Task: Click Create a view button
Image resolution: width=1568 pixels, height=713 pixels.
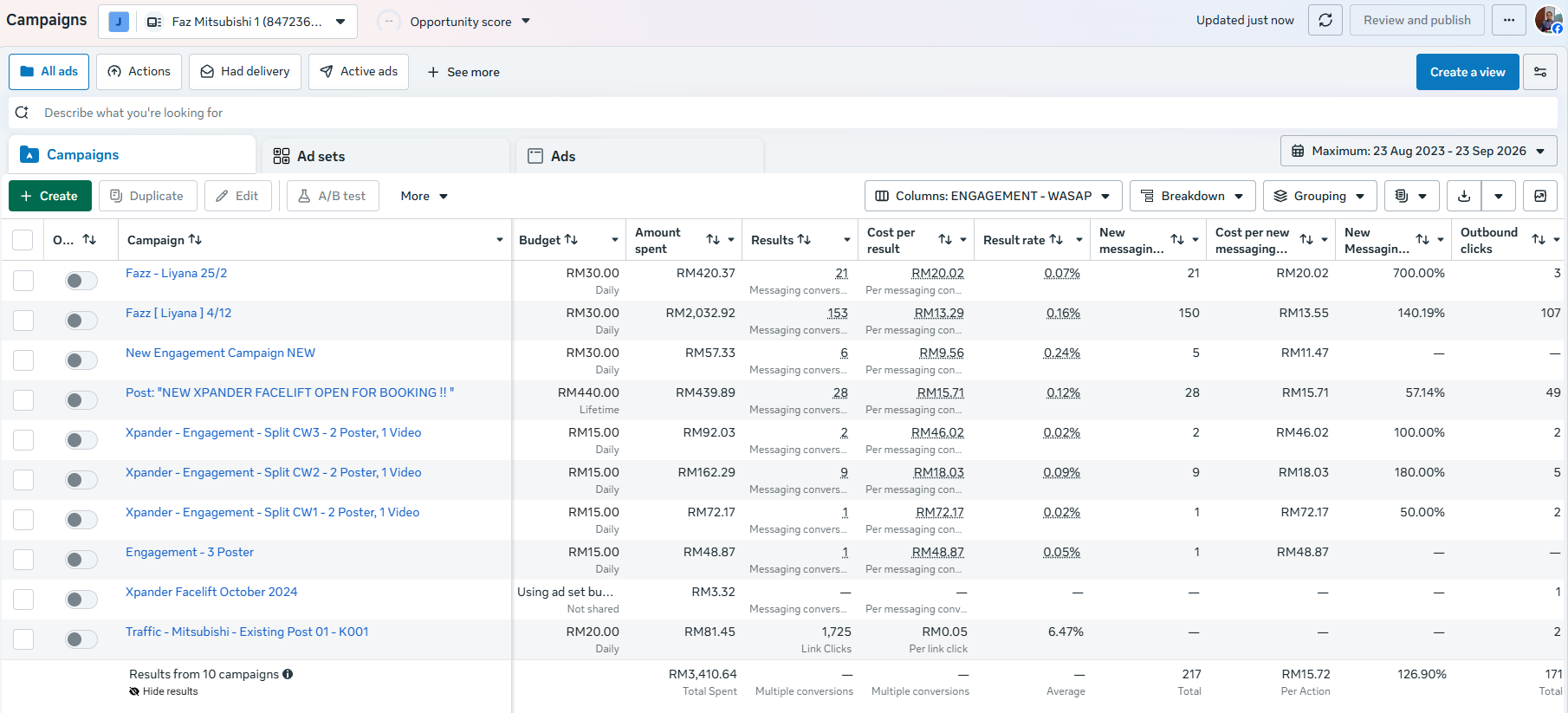Action: (1468, 72)
